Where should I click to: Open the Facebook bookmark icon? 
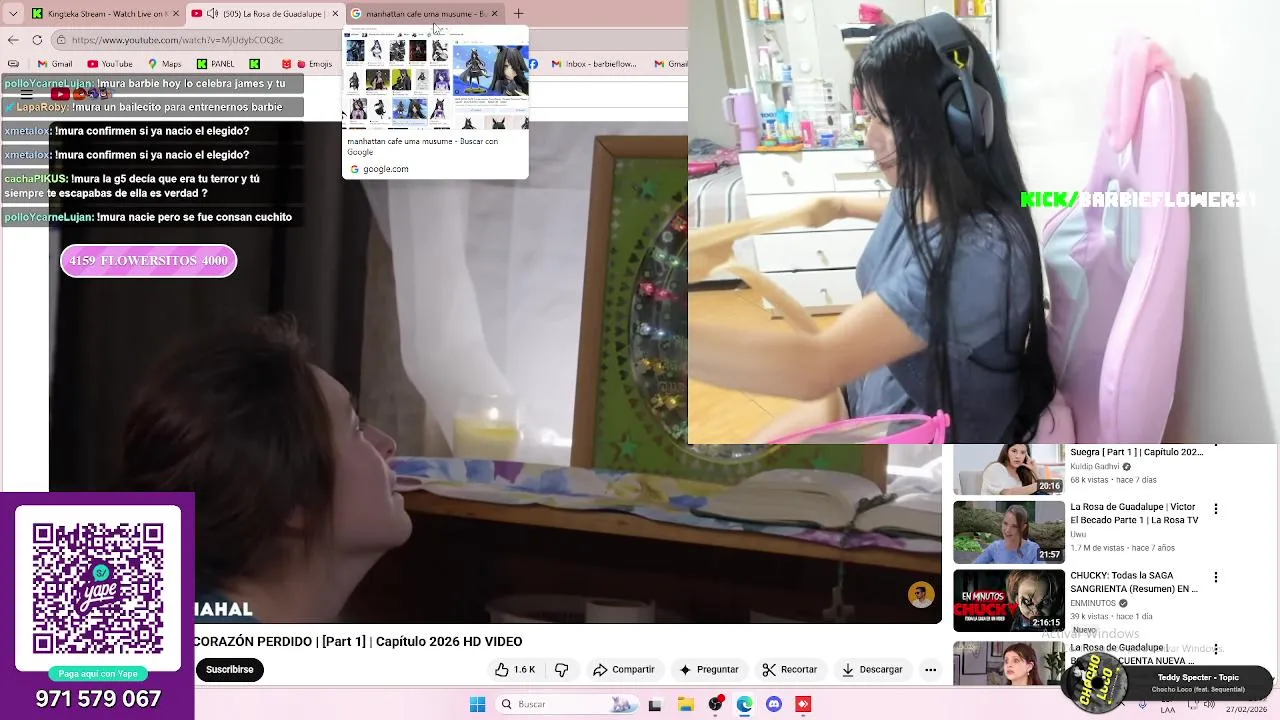click(x=533, y=64)
